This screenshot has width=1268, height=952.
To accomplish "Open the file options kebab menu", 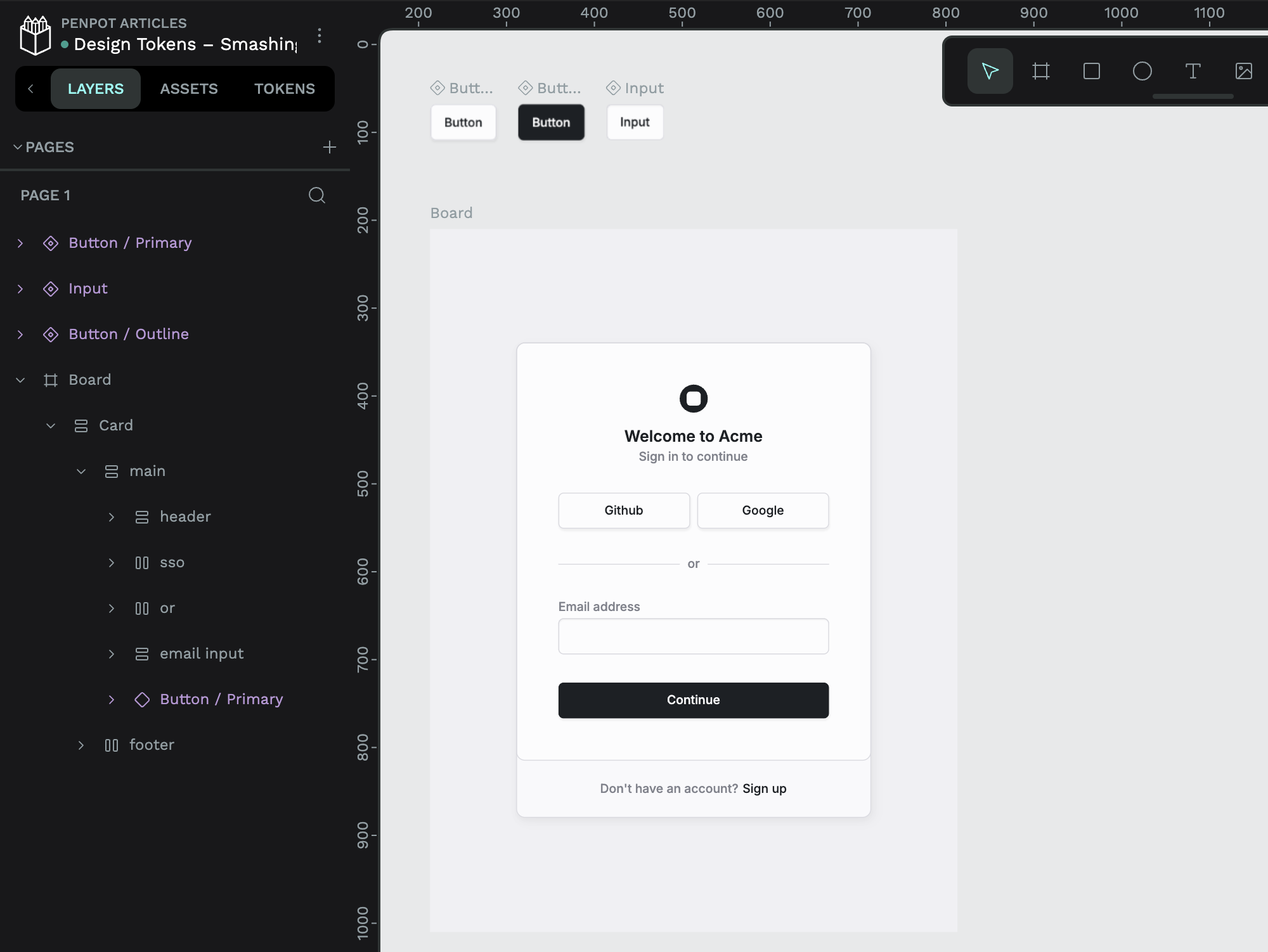I will 320,35.
